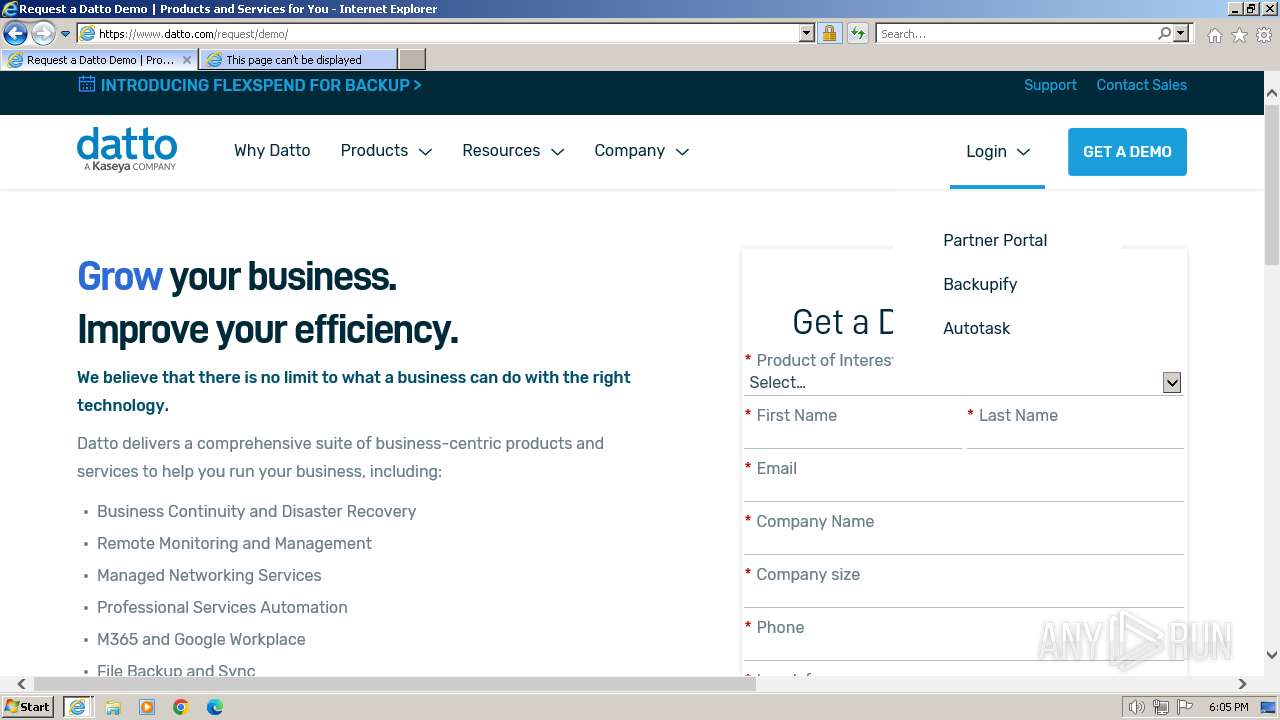Screen dimensions: 1280x720
Task: Click the security lock icon
Action: point(829,34)
